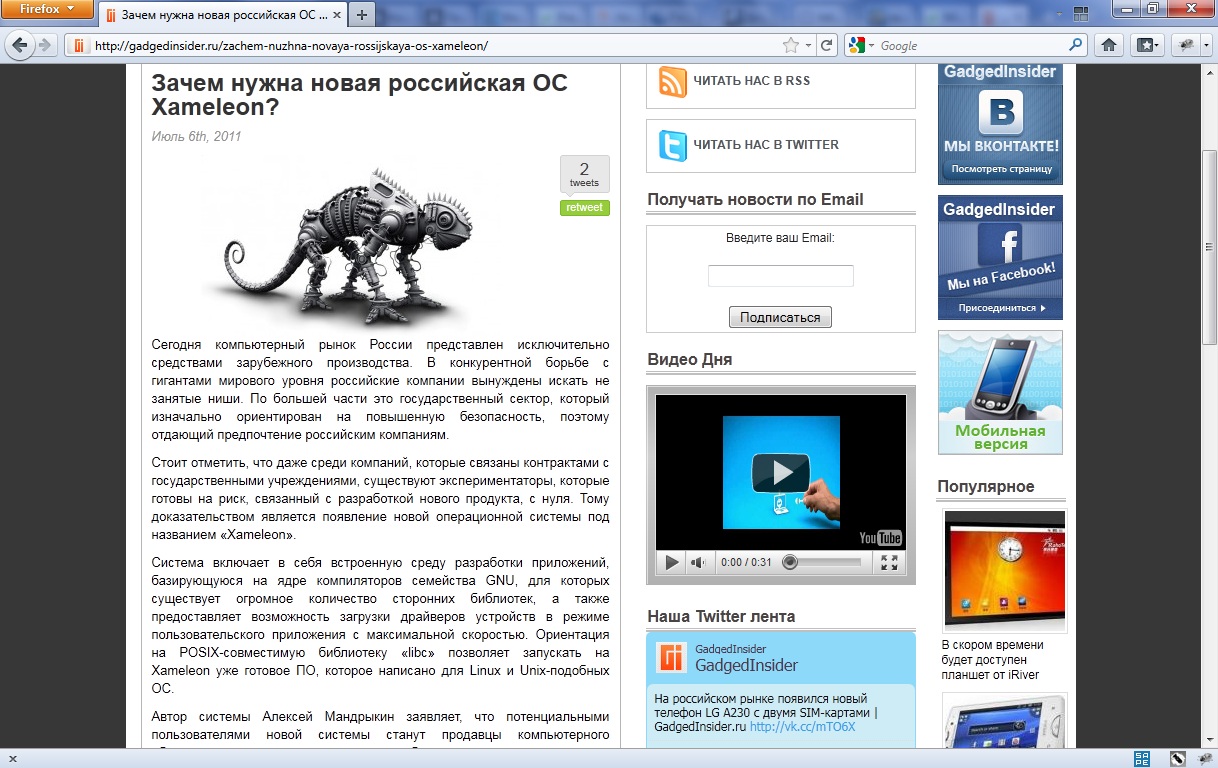Click the blue Twitter "t" icon
This screenshot has height=768, width=1218.
pos(672,145)
